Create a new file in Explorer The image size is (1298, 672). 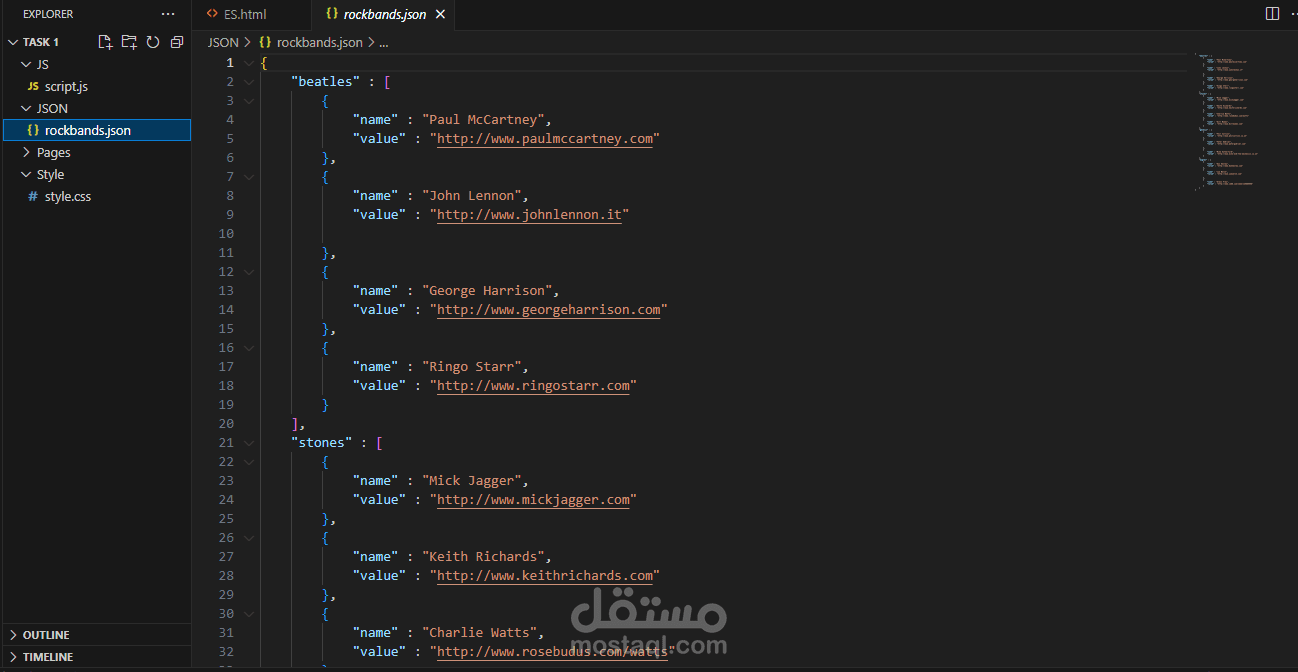click(105, 42)
